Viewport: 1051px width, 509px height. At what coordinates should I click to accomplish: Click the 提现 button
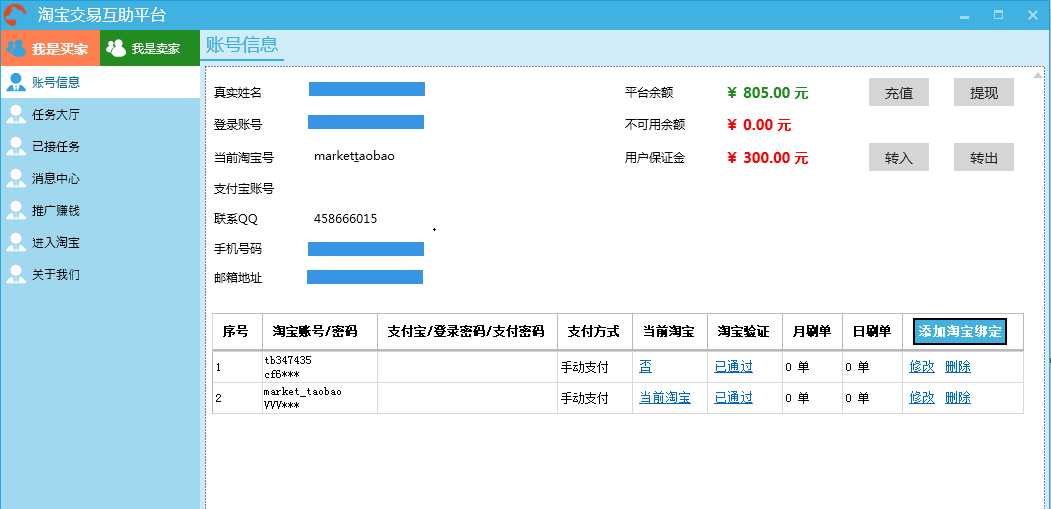[x=984, y=93]
